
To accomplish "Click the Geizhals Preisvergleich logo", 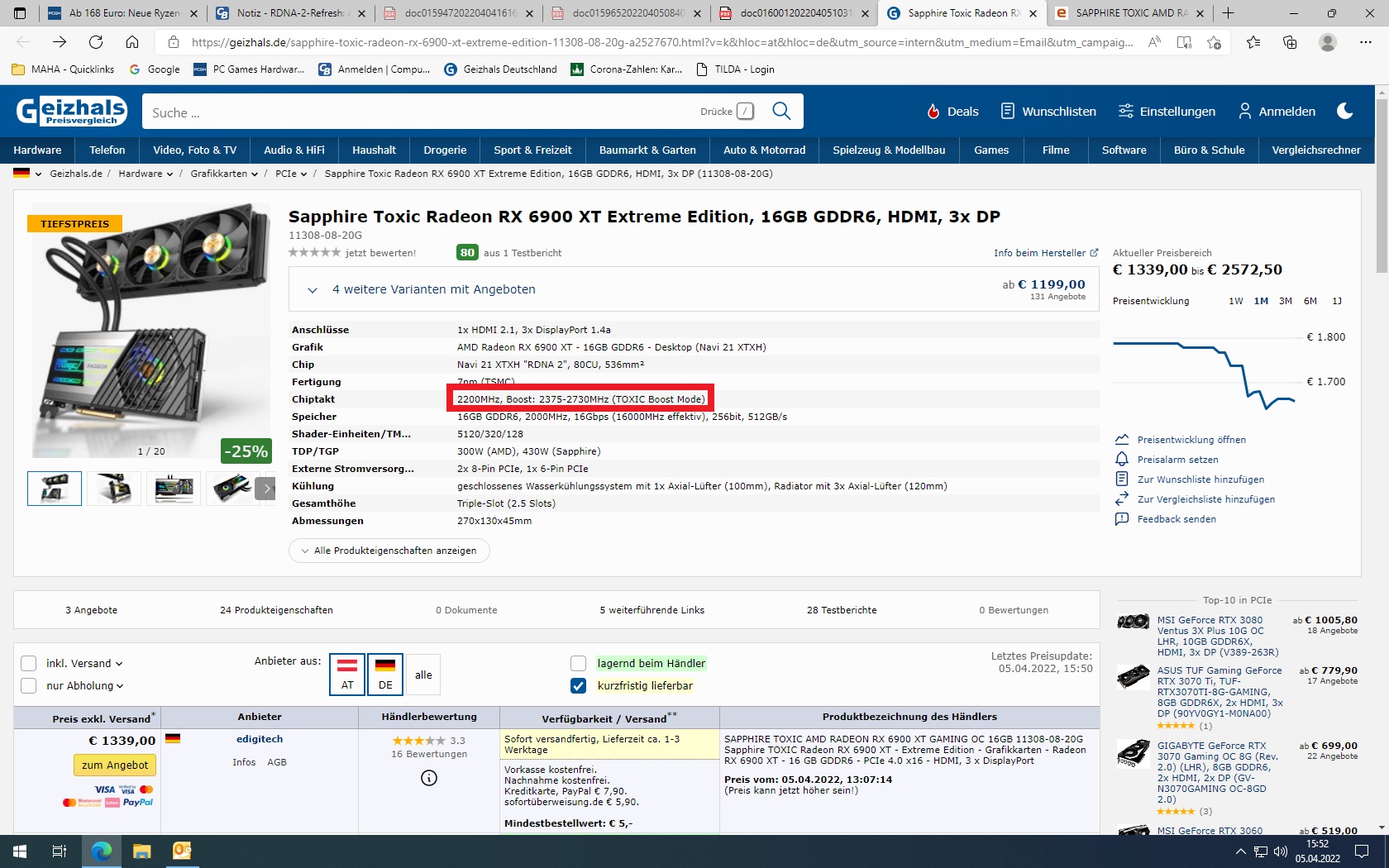I will point(72,111).
